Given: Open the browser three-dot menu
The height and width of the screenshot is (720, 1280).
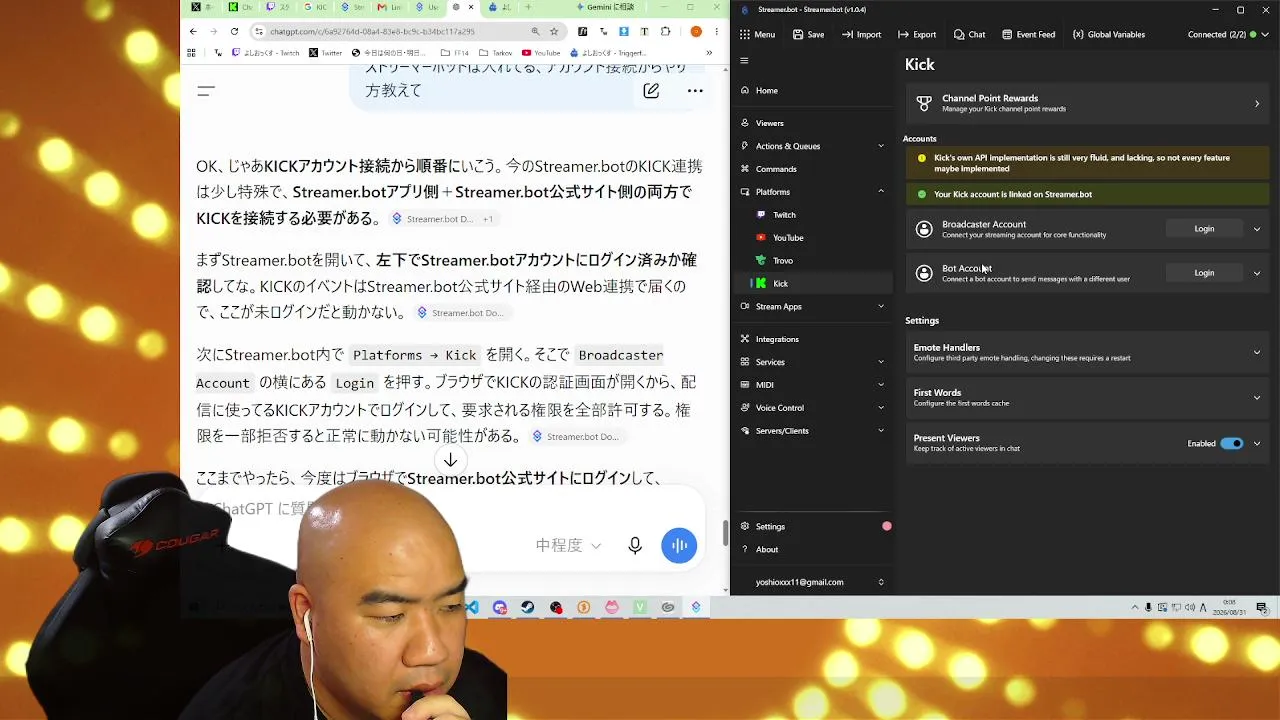Looking at the screenshot, I should pyautogui.click(x=717, y=31).
